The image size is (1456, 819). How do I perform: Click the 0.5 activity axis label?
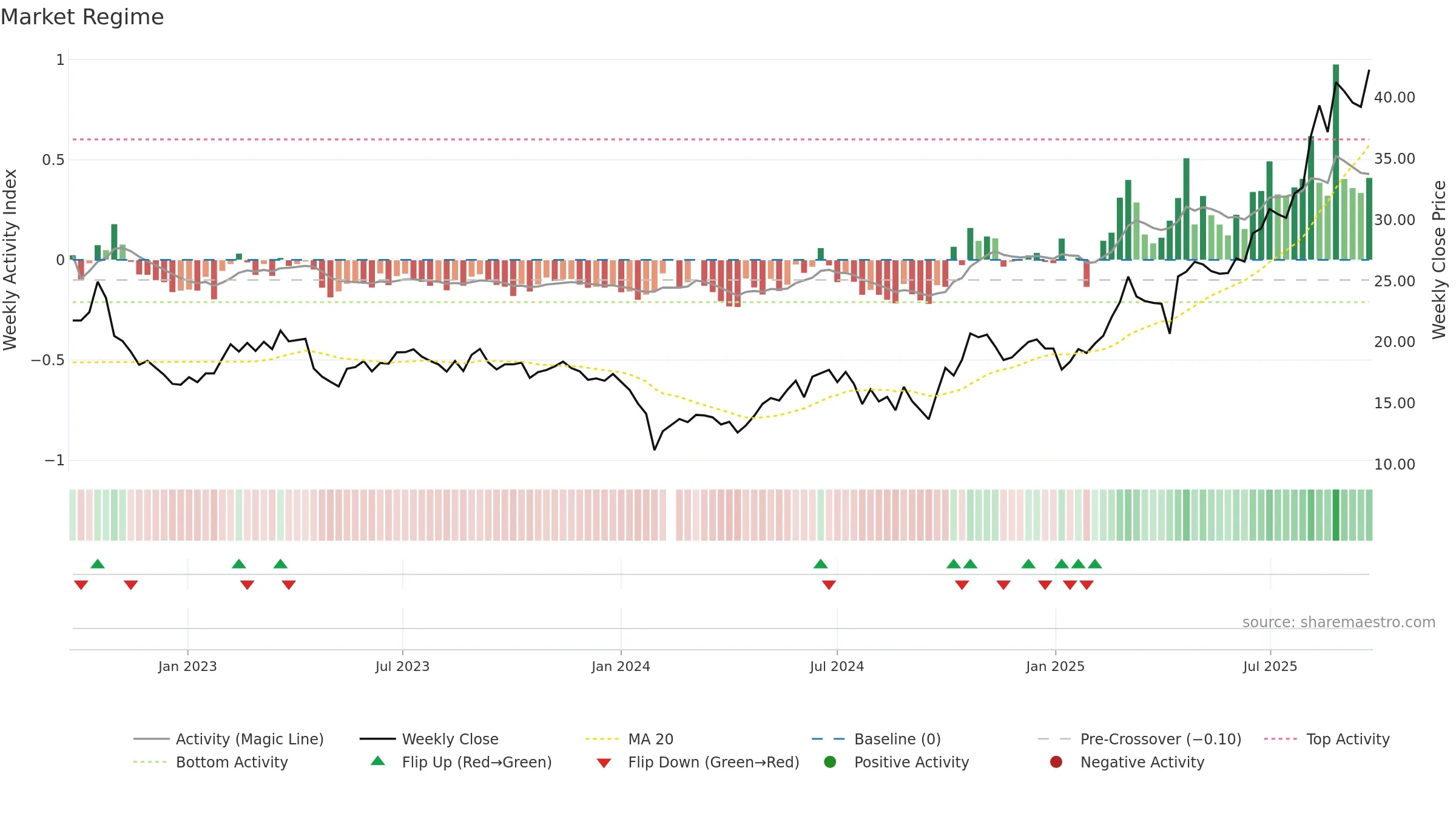point(53,160)
